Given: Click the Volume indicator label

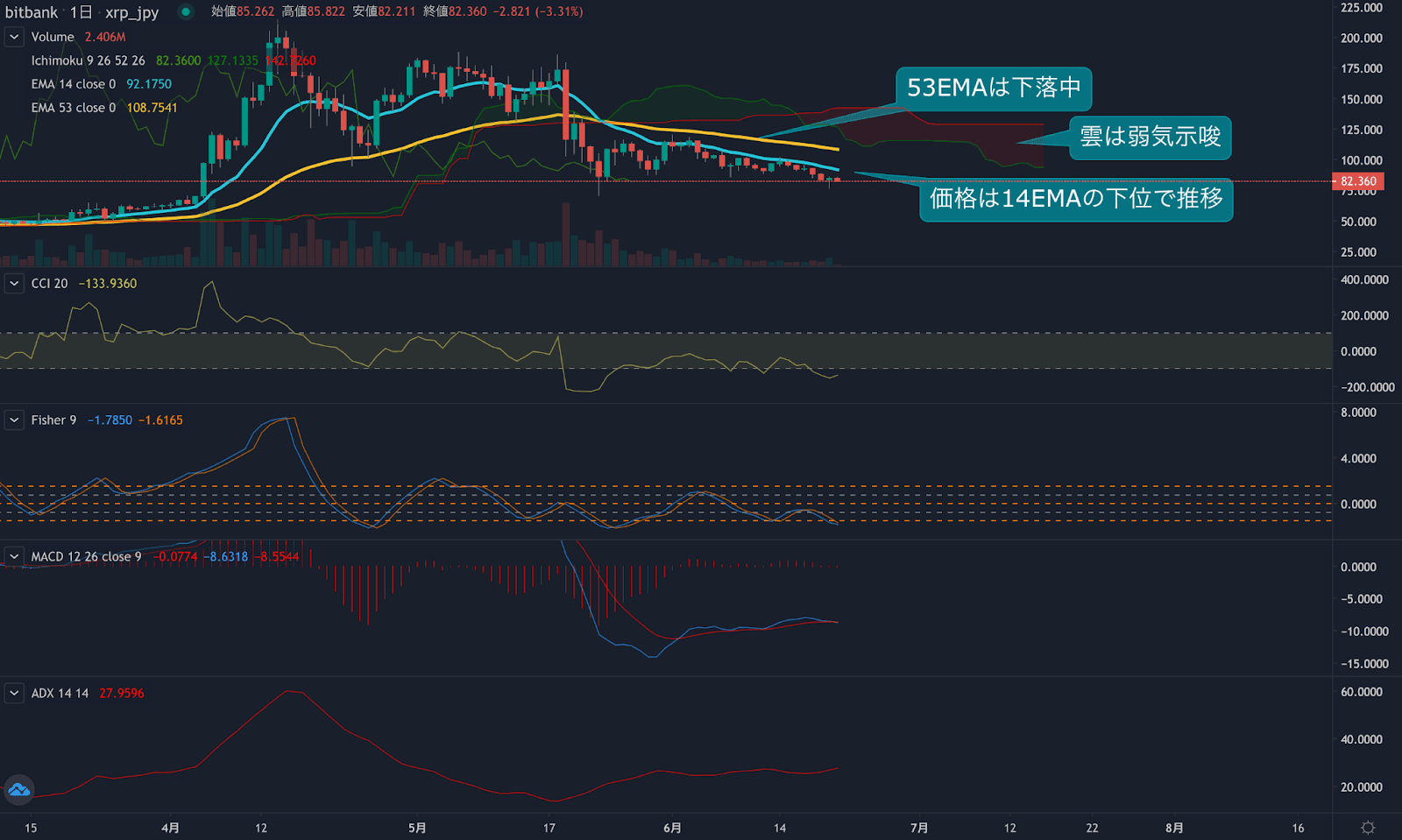Looking at the screenshot, I should tap(53, 37).
